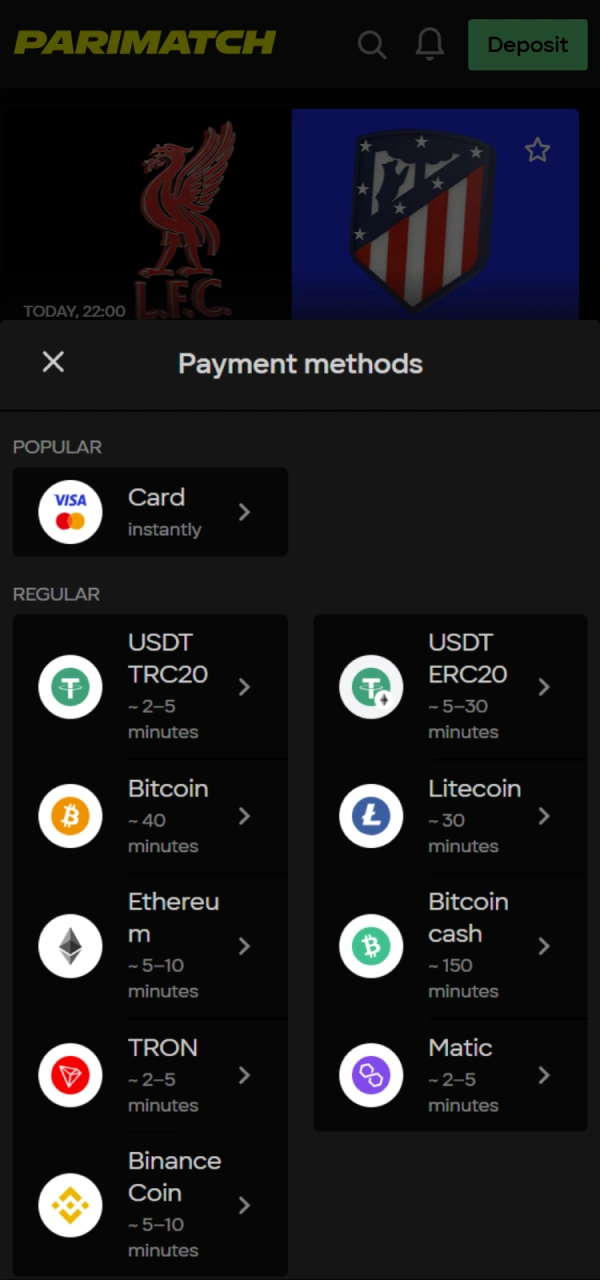Viewport: 600px width, 1280px height.
Task: Open the search magnifier icon
Action: 372,44
